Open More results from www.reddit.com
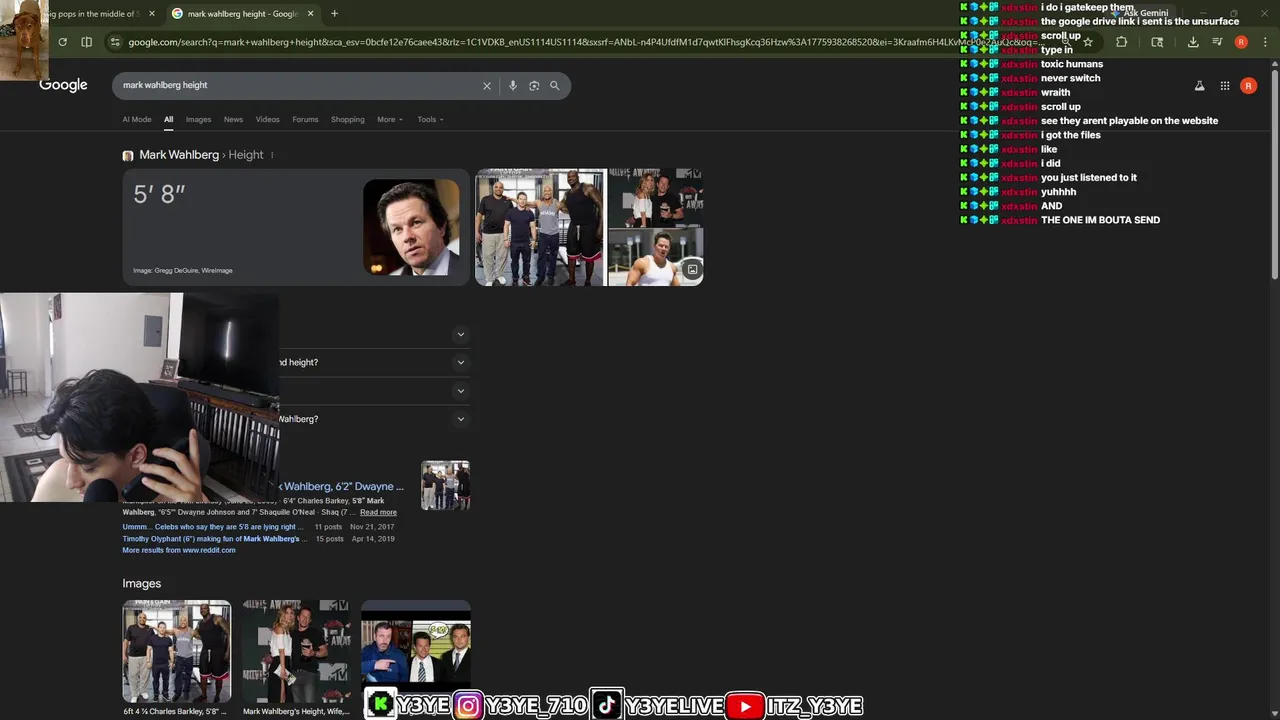The height and width of the screenshot is (720, 1280). click(x=179, y=550)
